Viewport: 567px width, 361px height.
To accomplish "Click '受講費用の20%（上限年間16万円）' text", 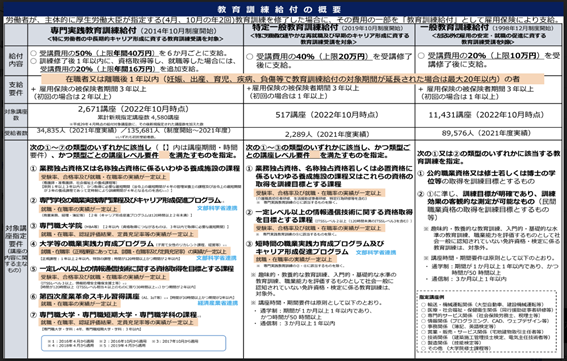I will [x=99, y=69].
